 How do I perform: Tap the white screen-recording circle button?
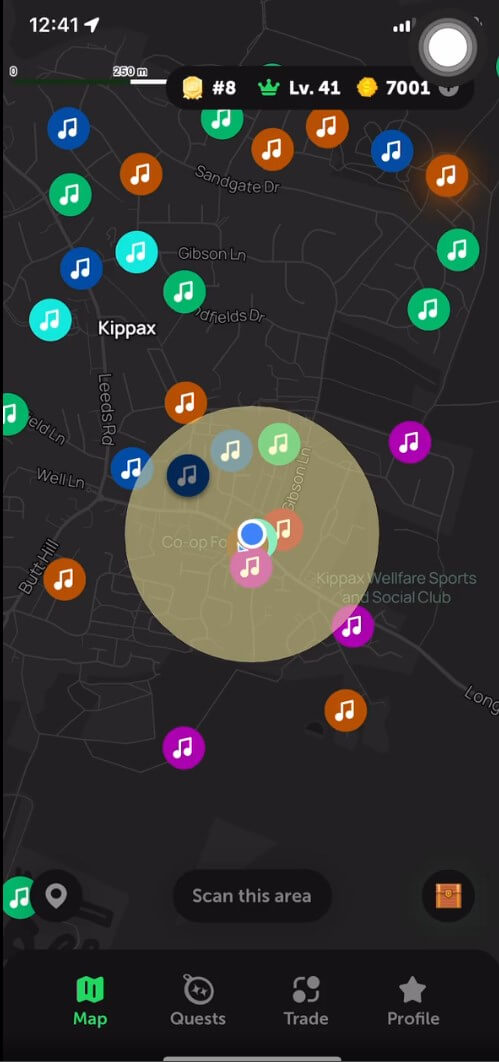(448, 49)
